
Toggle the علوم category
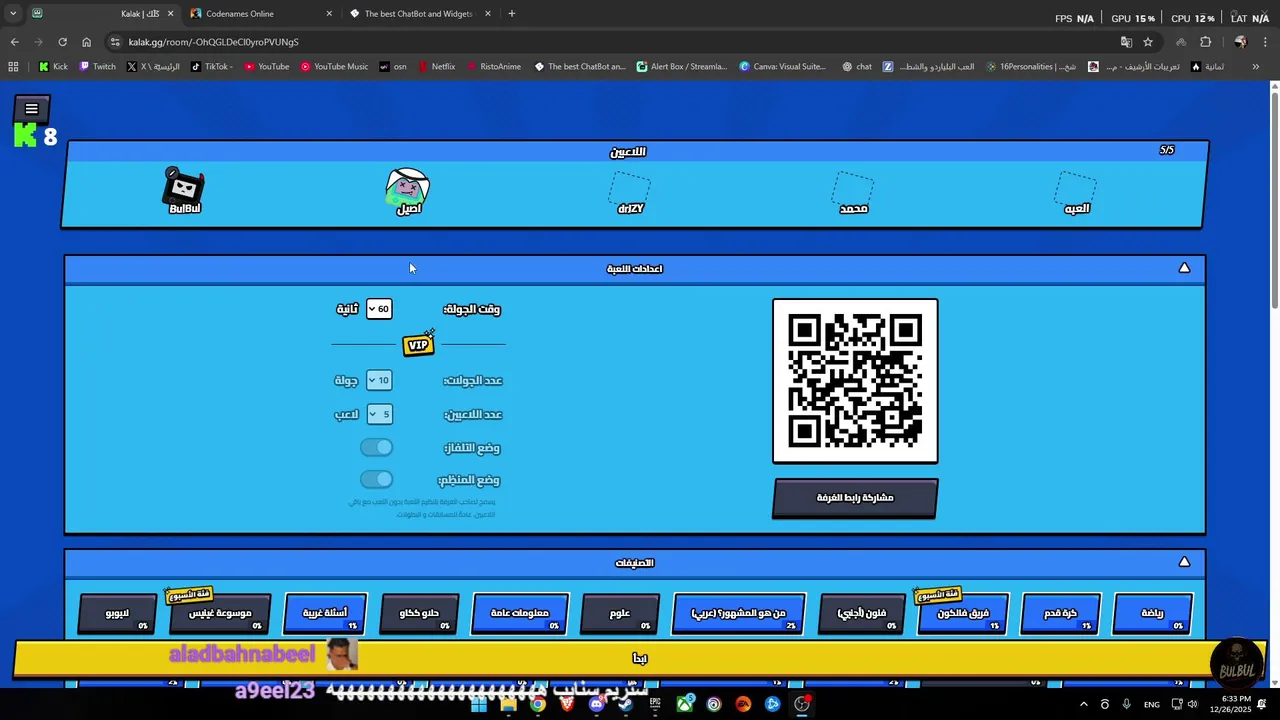620,613
